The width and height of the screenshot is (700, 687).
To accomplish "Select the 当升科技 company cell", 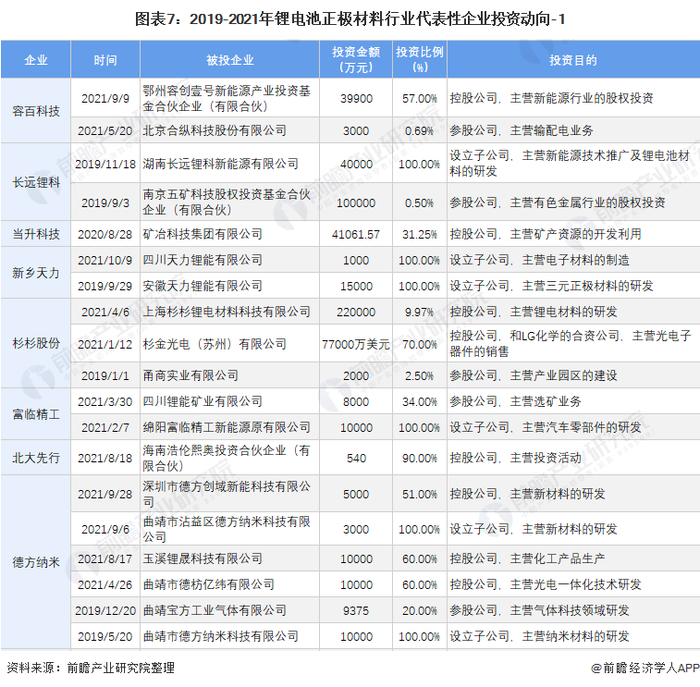I will coord(36,234).
